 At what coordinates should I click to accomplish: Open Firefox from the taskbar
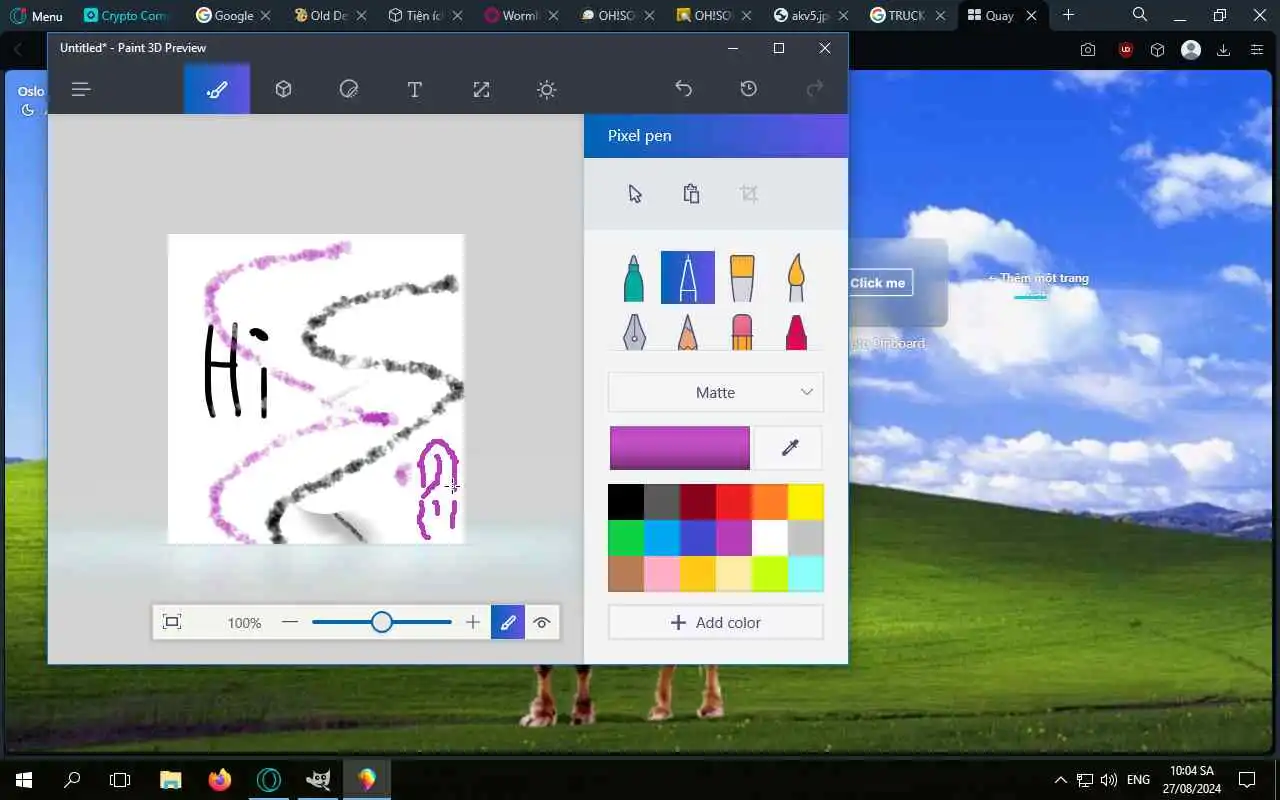tap(219, 780)
